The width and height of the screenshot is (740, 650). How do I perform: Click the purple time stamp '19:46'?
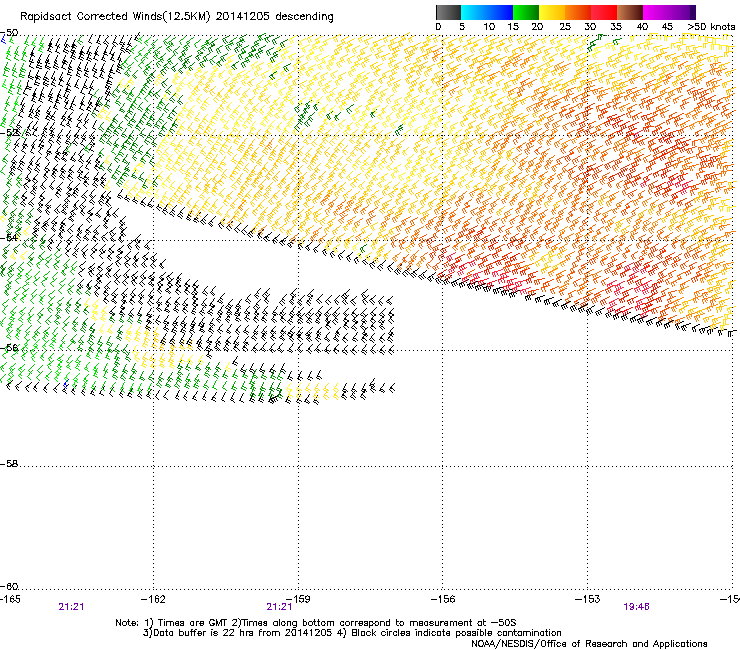point(636,607)
